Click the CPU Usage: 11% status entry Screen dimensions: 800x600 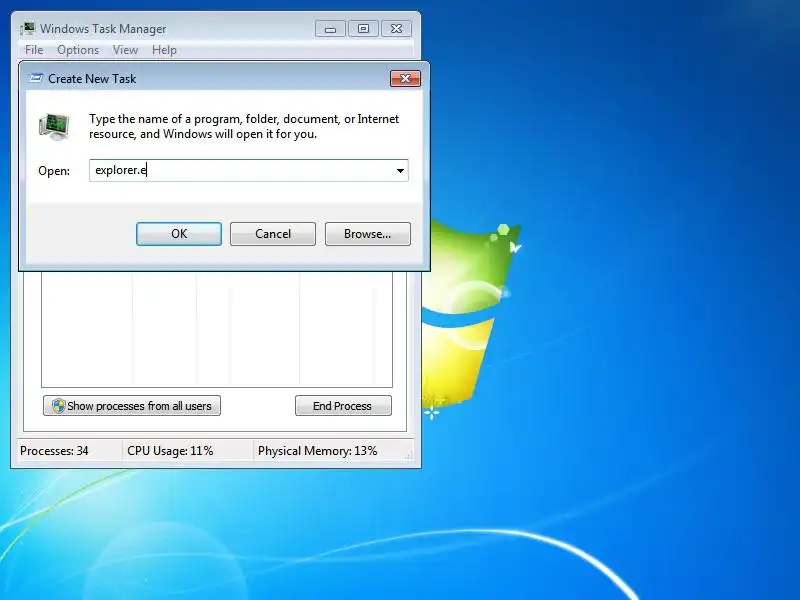click(x=170, y=451)
